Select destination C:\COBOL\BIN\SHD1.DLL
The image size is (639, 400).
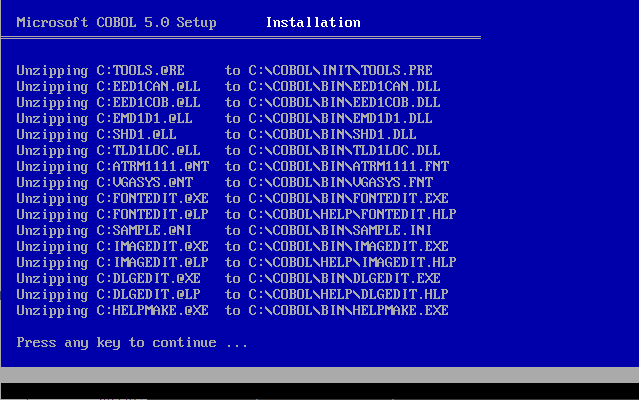point(332,134)
